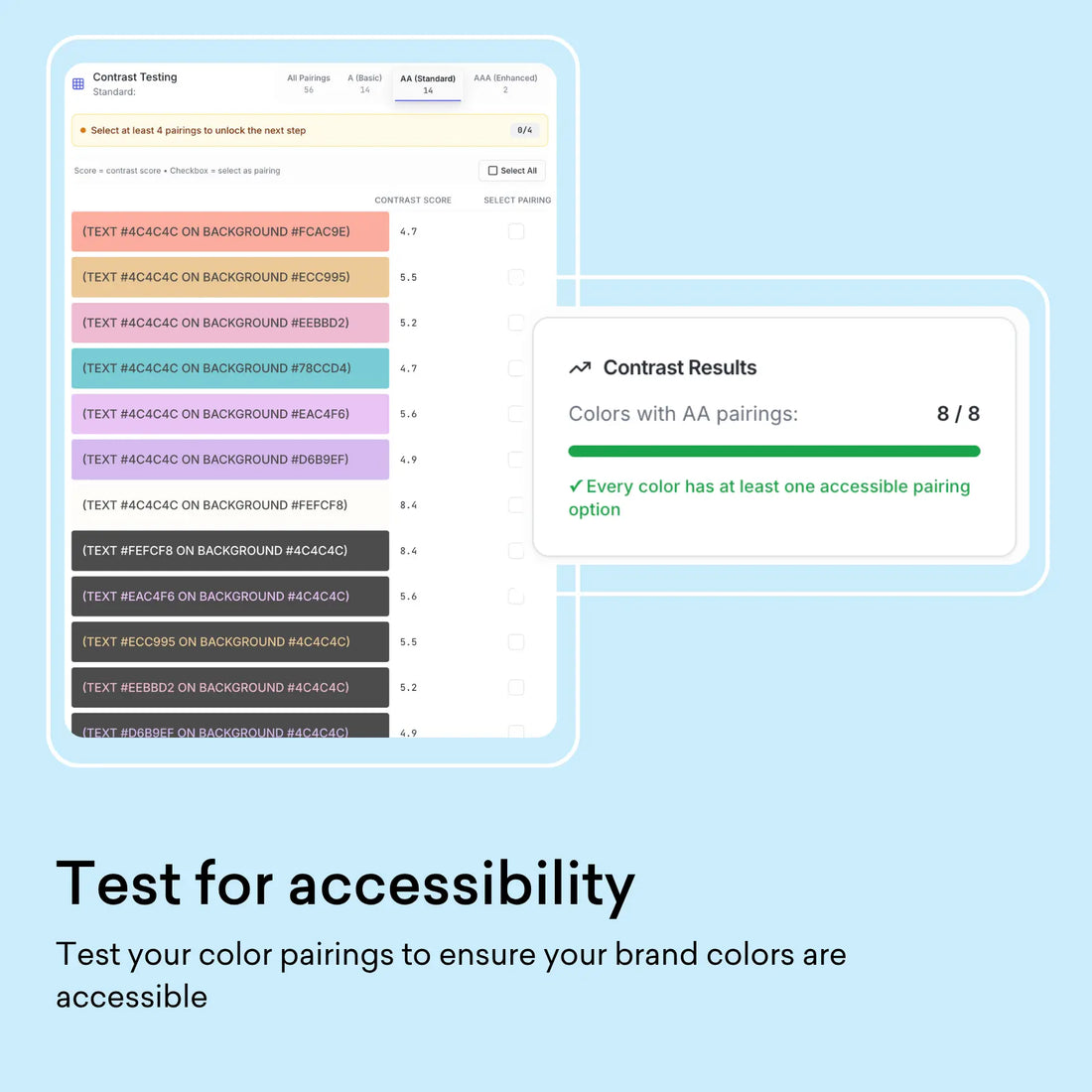The width and height of the screenshot is (1092, 1092).
Task: Check the #ECC995 on #4C4C4C pairing
Action: pos(515,641)
